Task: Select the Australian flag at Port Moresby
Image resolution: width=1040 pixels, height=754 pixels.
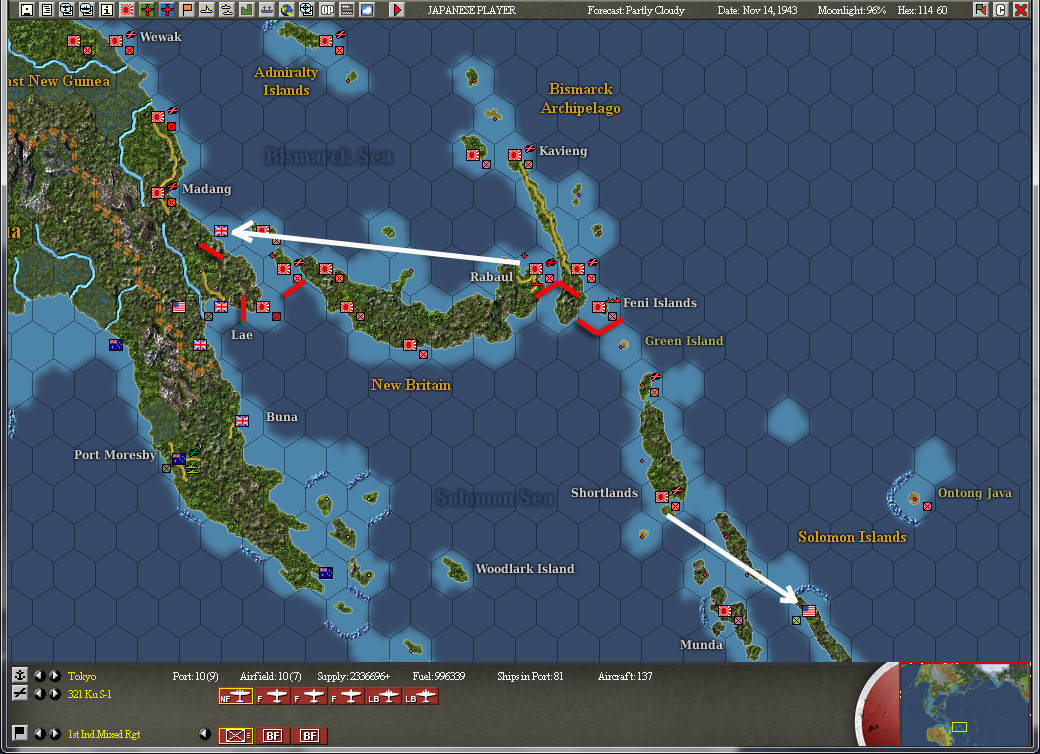Action: point(178,458)
